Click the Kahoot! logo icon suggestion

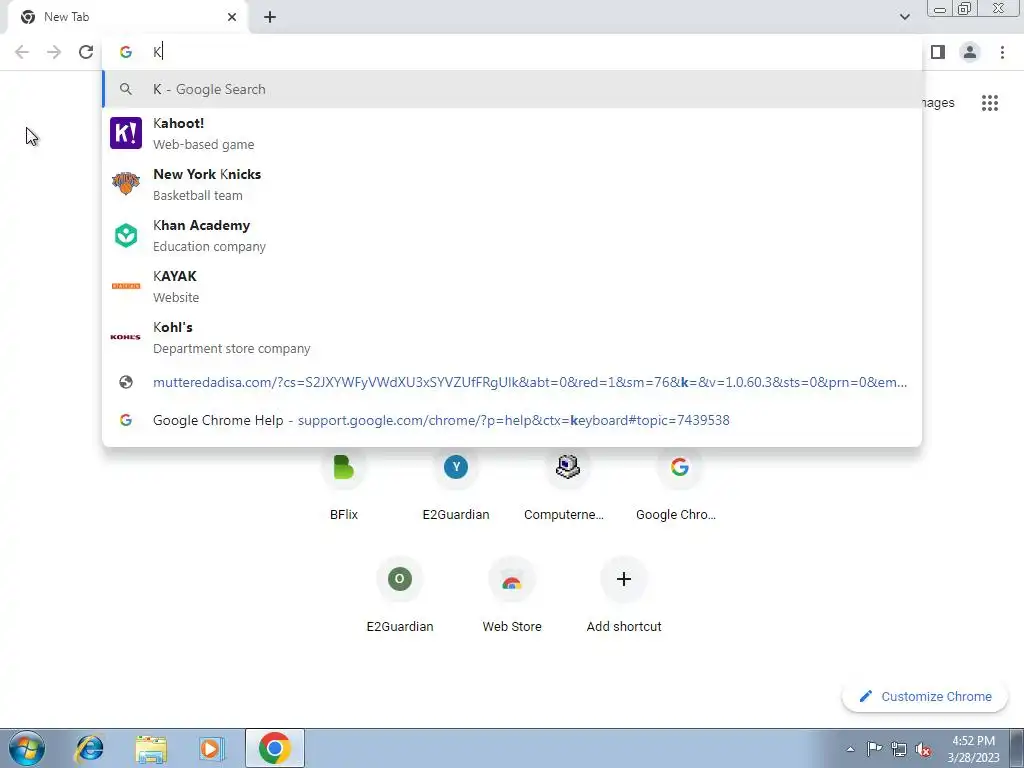point(125,133)
